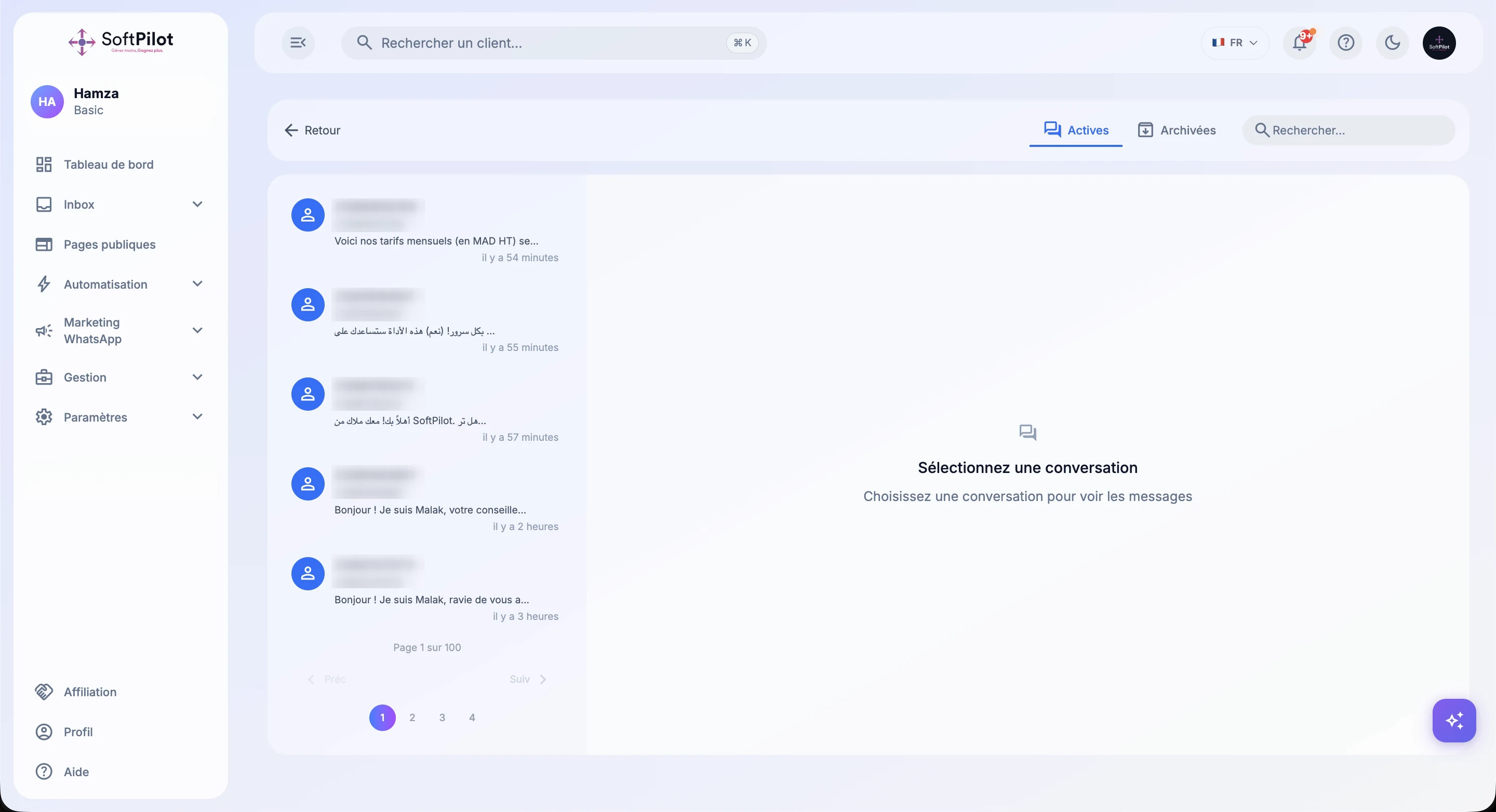Click the 'Page 1 sur 100' indicator
Viewport: 1496px width, 812px height.
tap(427, 648)
